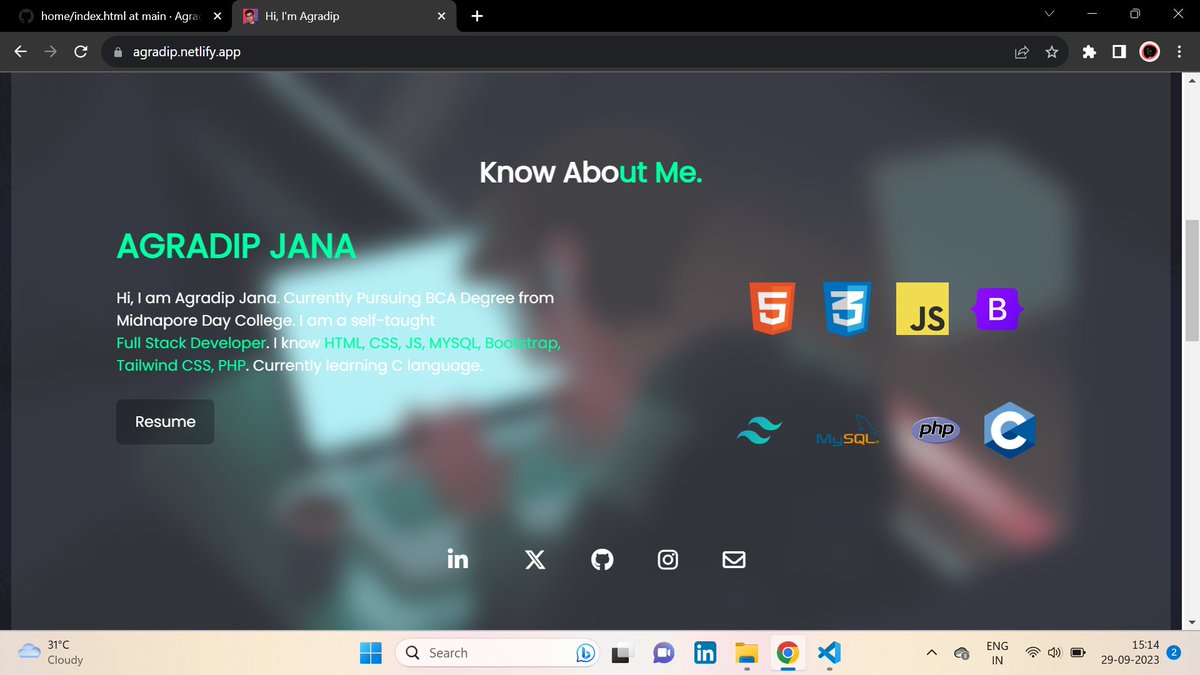Open a new browser tab
The width and height of the screenshot is (1200, 675).
coord(477,16)
